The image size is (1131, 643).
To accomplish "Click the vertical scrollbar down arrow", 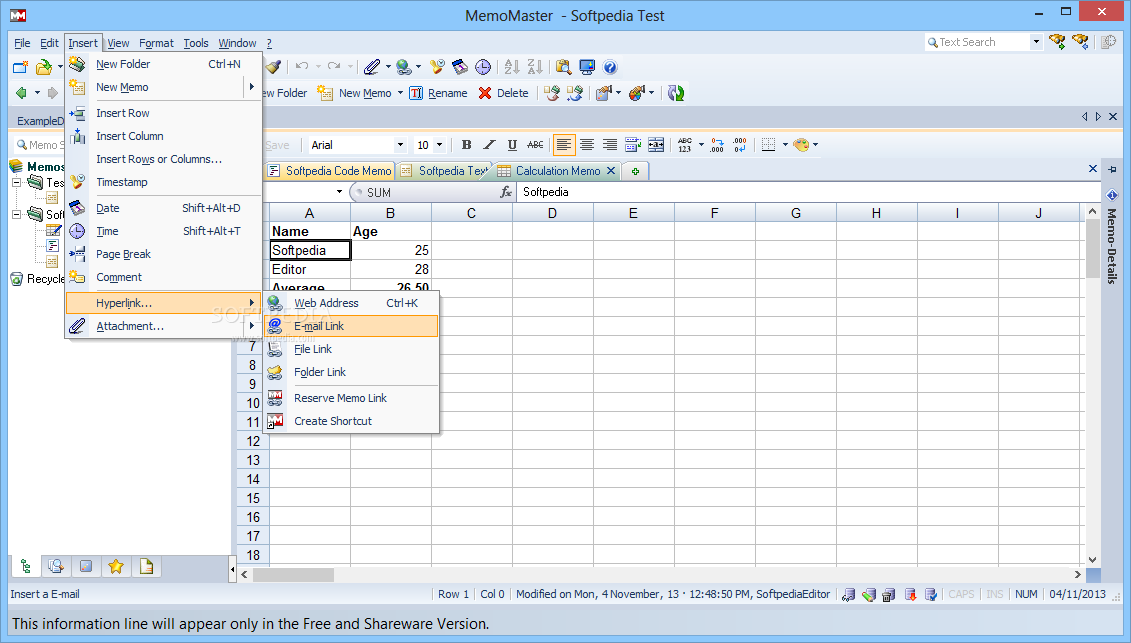I will click(x=1093, y=559).
